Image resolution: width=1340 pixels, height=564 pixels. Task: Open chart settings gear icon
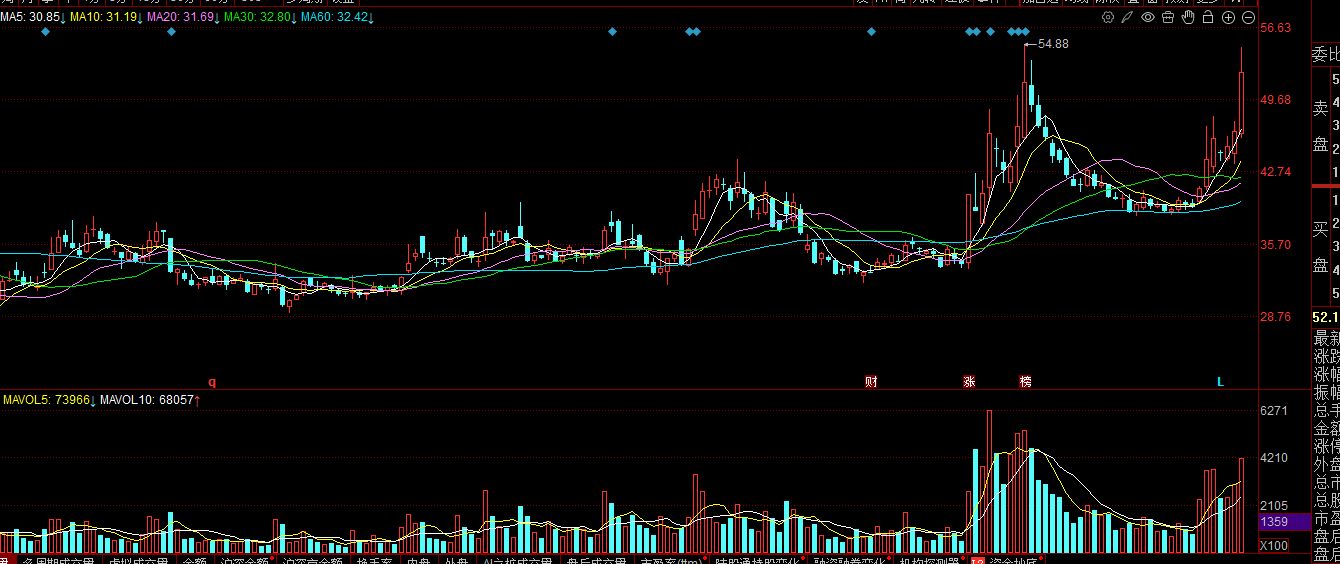click(1108, 17)
